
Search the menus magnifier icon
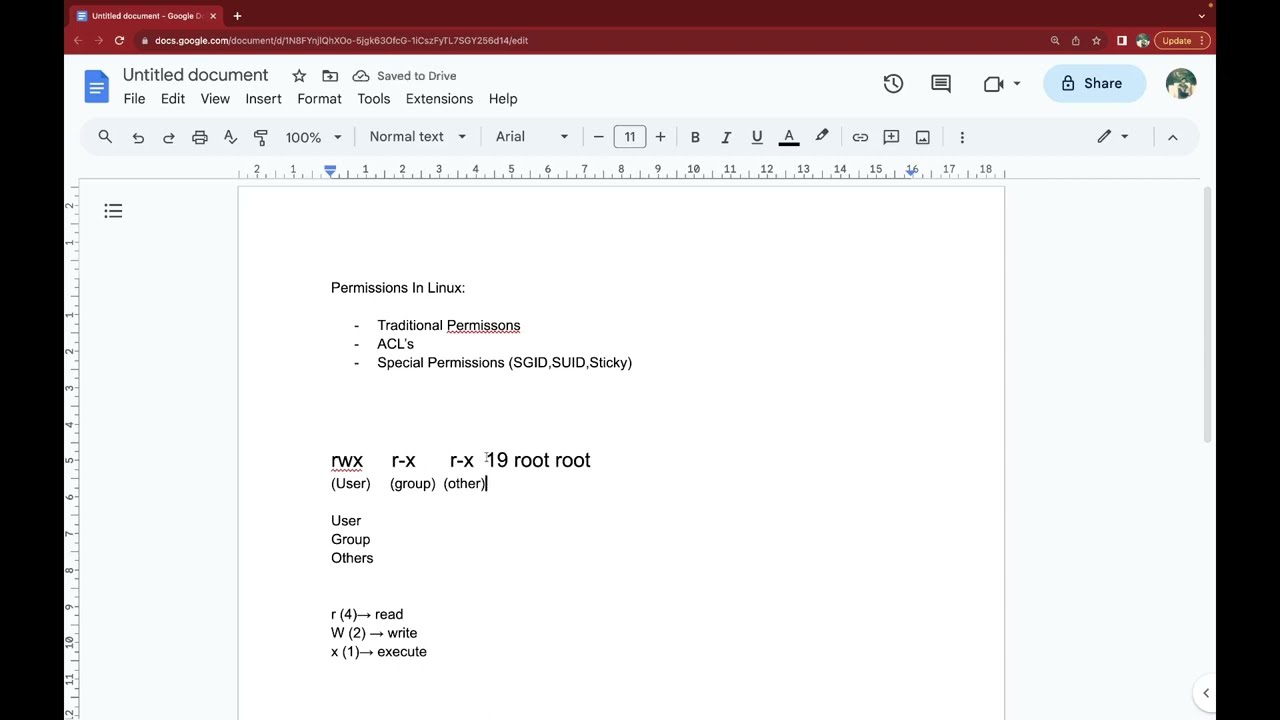tap(105, 137)
